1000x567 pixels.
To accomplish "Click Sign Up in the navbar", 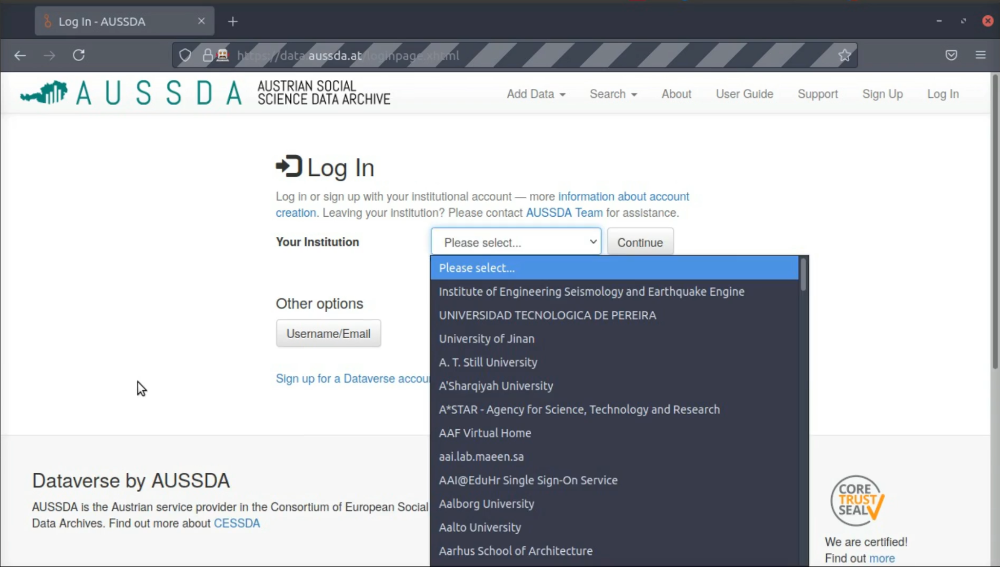I will click(x=883, y=94).
